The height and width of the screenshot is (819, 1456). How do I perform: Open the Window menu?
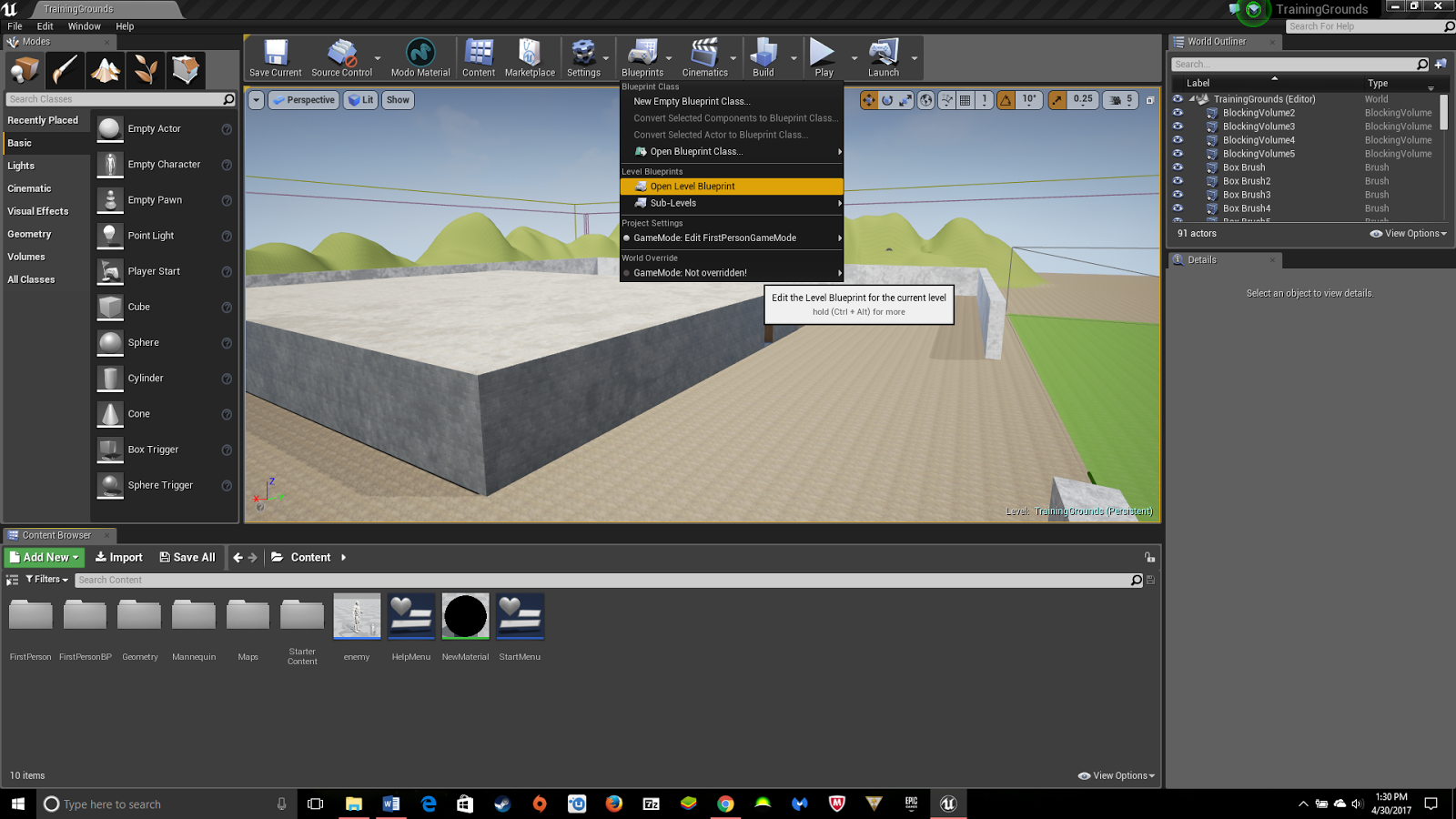click(x=84, y=25)
